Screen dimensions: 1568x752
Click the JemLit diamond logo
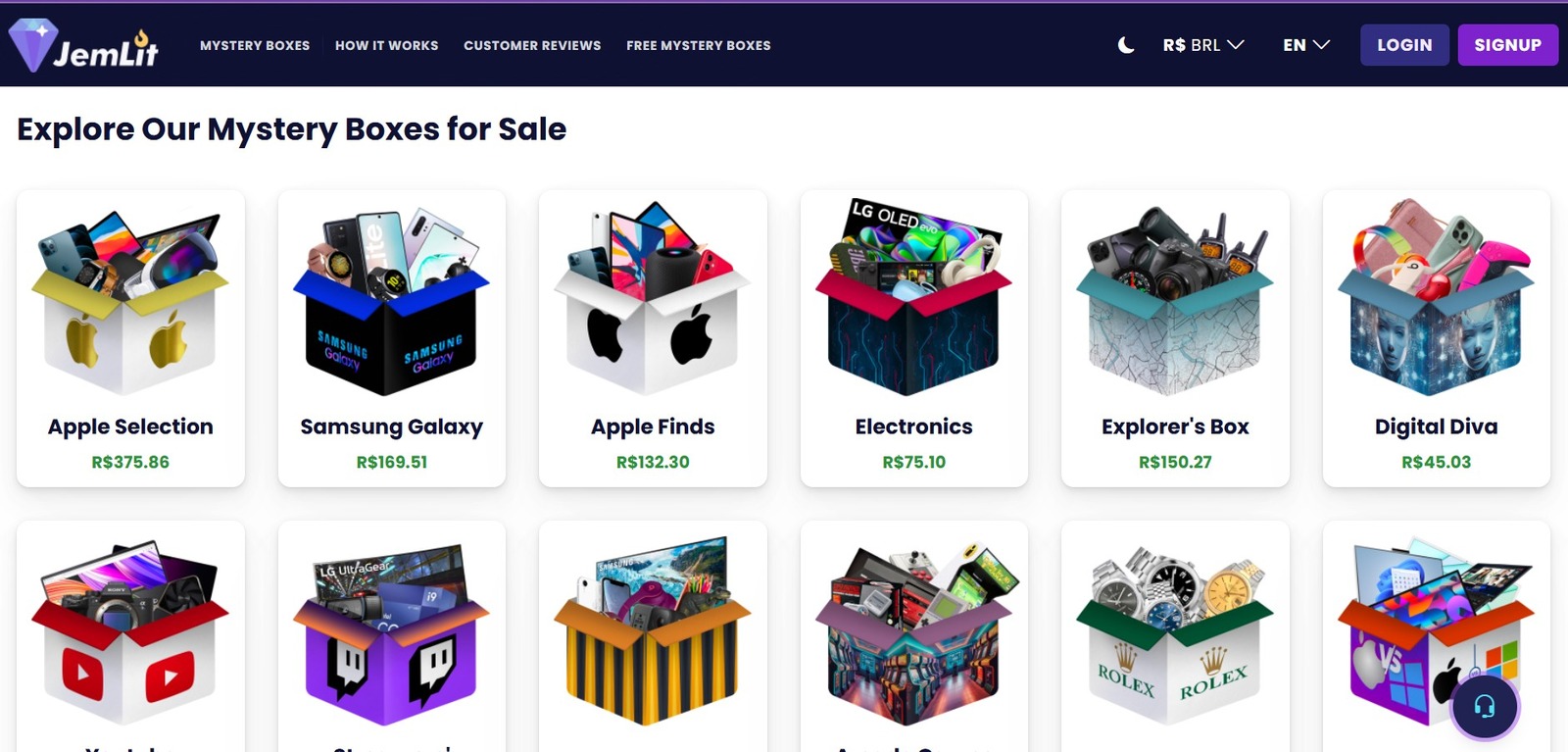(x=83, y=45)
